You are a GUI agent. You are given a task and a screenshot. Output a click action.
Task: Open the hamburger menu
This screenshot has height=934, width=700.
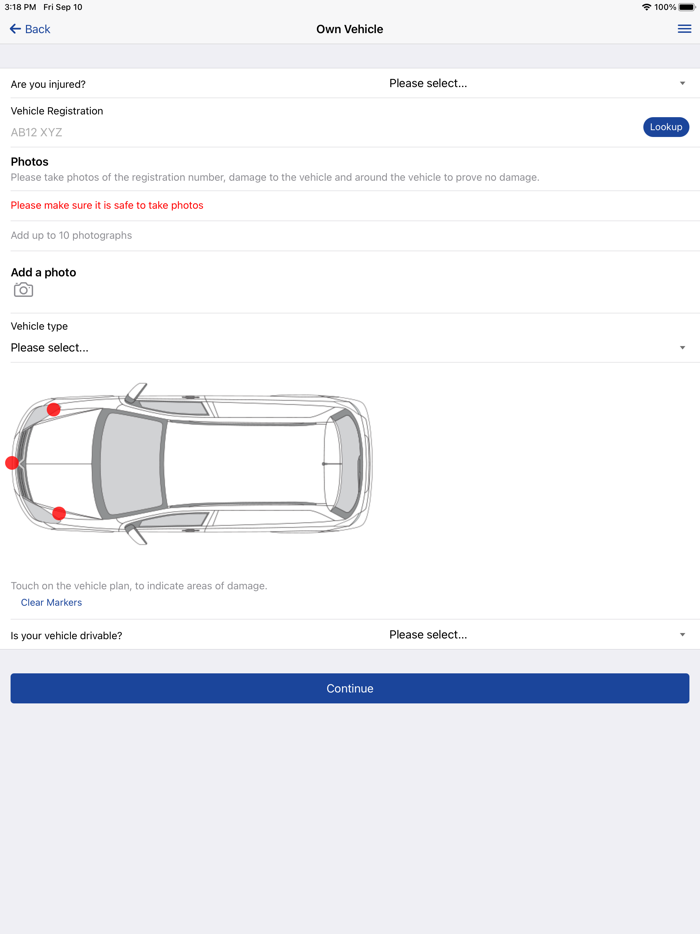pyautogui.click(x=684, y=29)
